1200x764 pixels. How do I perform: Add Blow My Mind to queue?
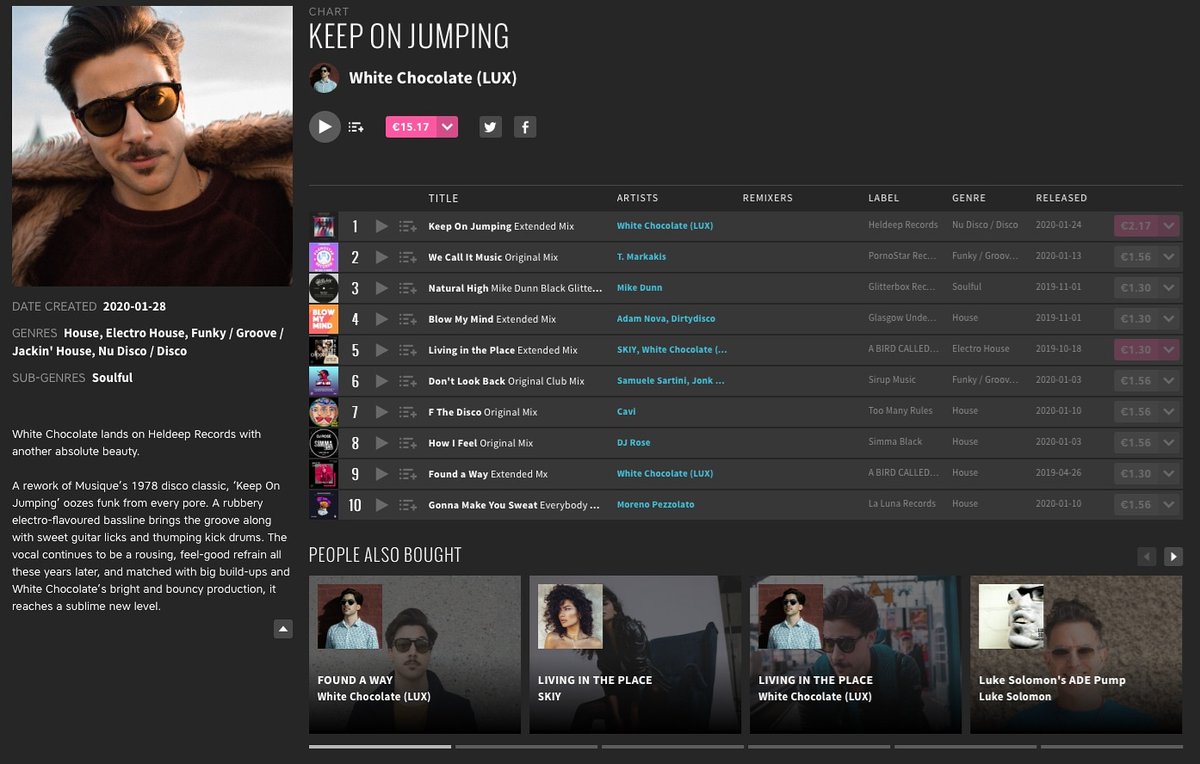tap(407, 319)
